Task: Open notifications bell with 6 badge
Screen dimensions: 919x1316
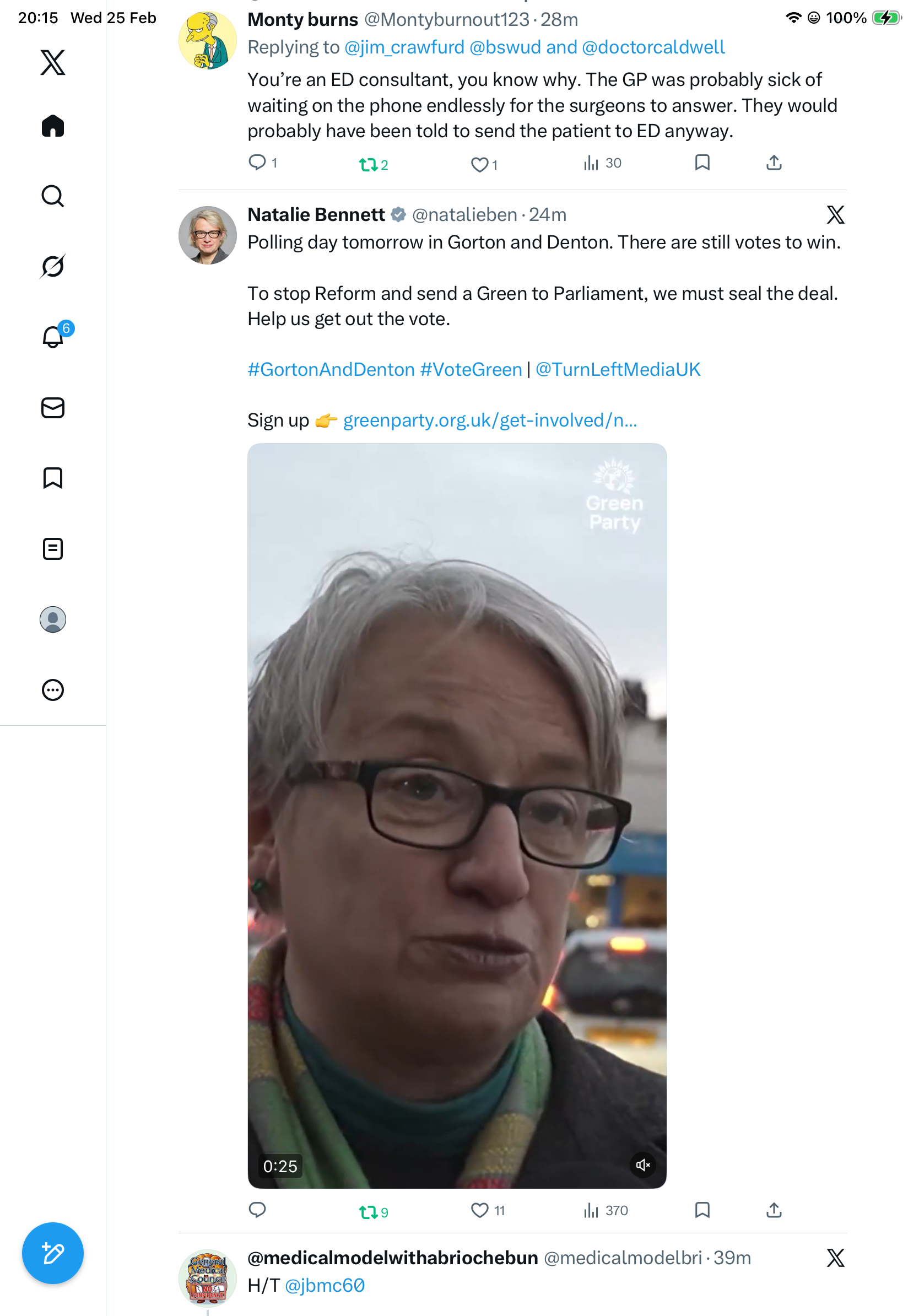Action: [53, 337]
